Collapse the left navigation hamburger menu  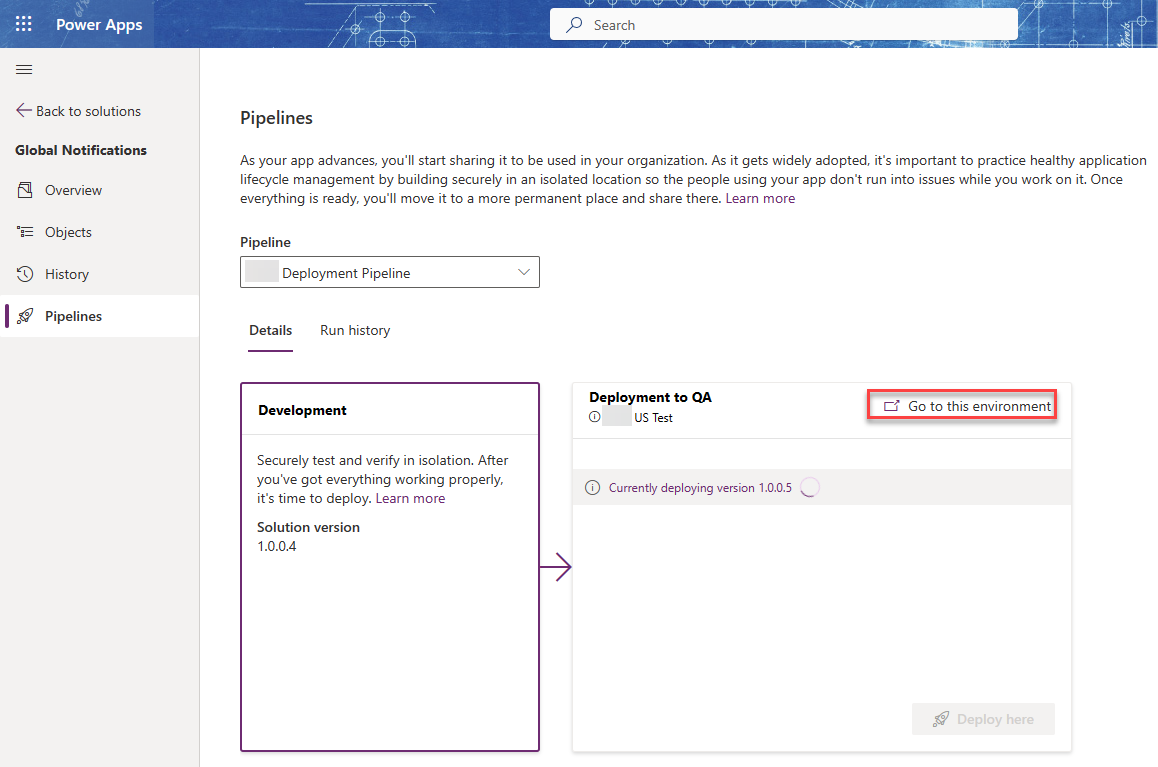tap(24, 69)
